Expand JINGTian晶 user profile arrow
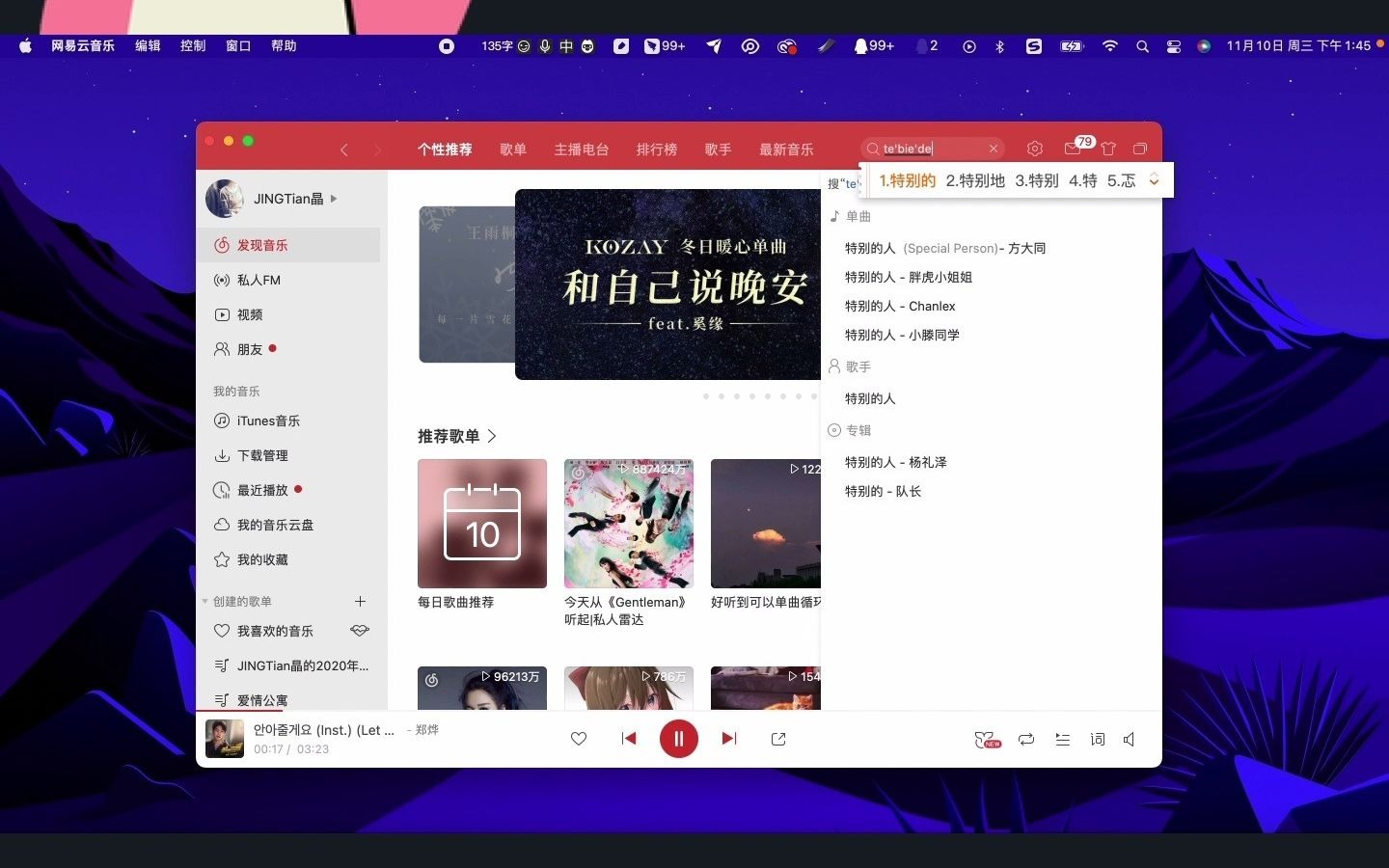 pos(334,199)
